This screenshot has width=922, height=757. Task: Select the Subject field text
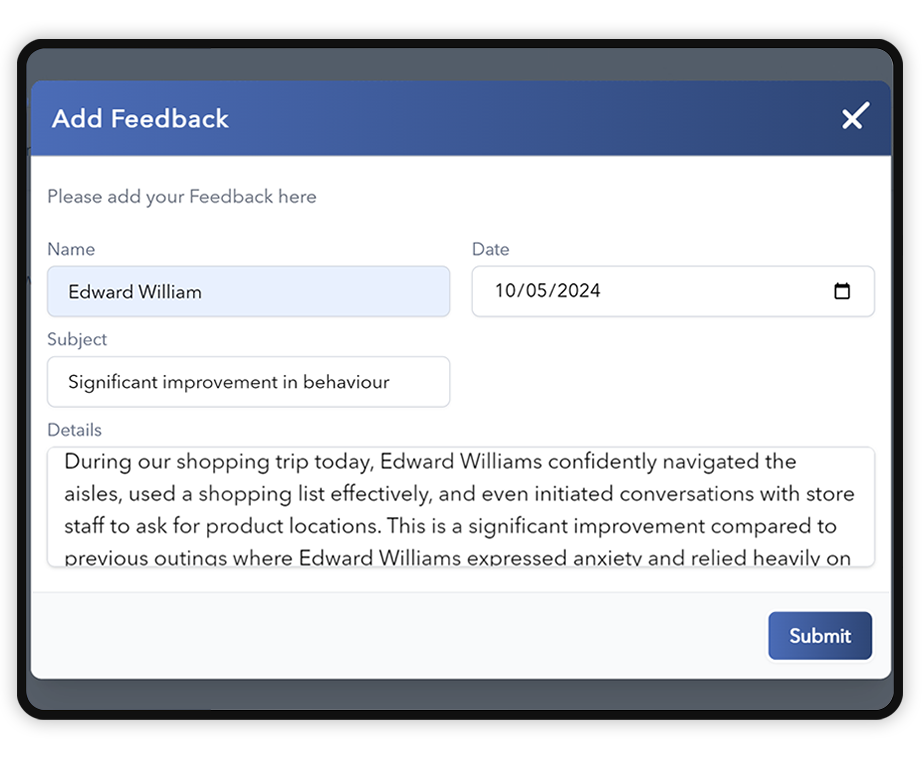248,381
